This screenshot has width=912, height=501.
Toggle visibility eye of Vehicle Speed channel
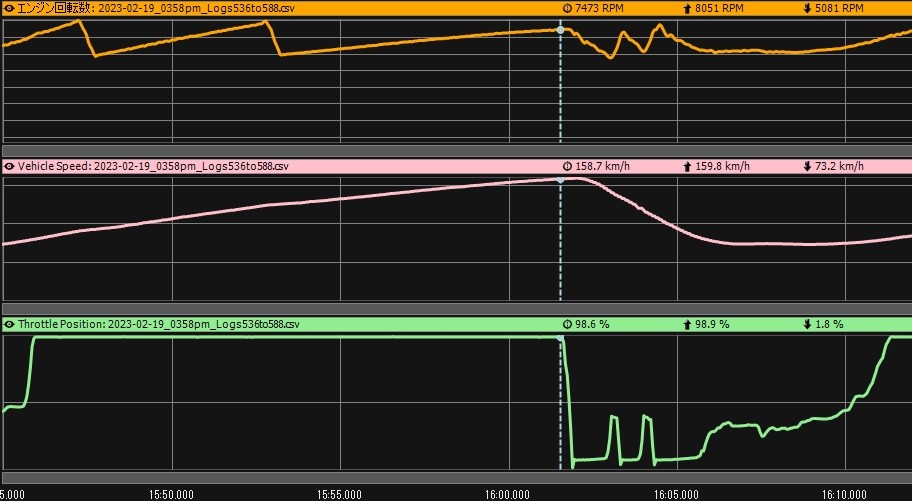(x=9, y=166)
